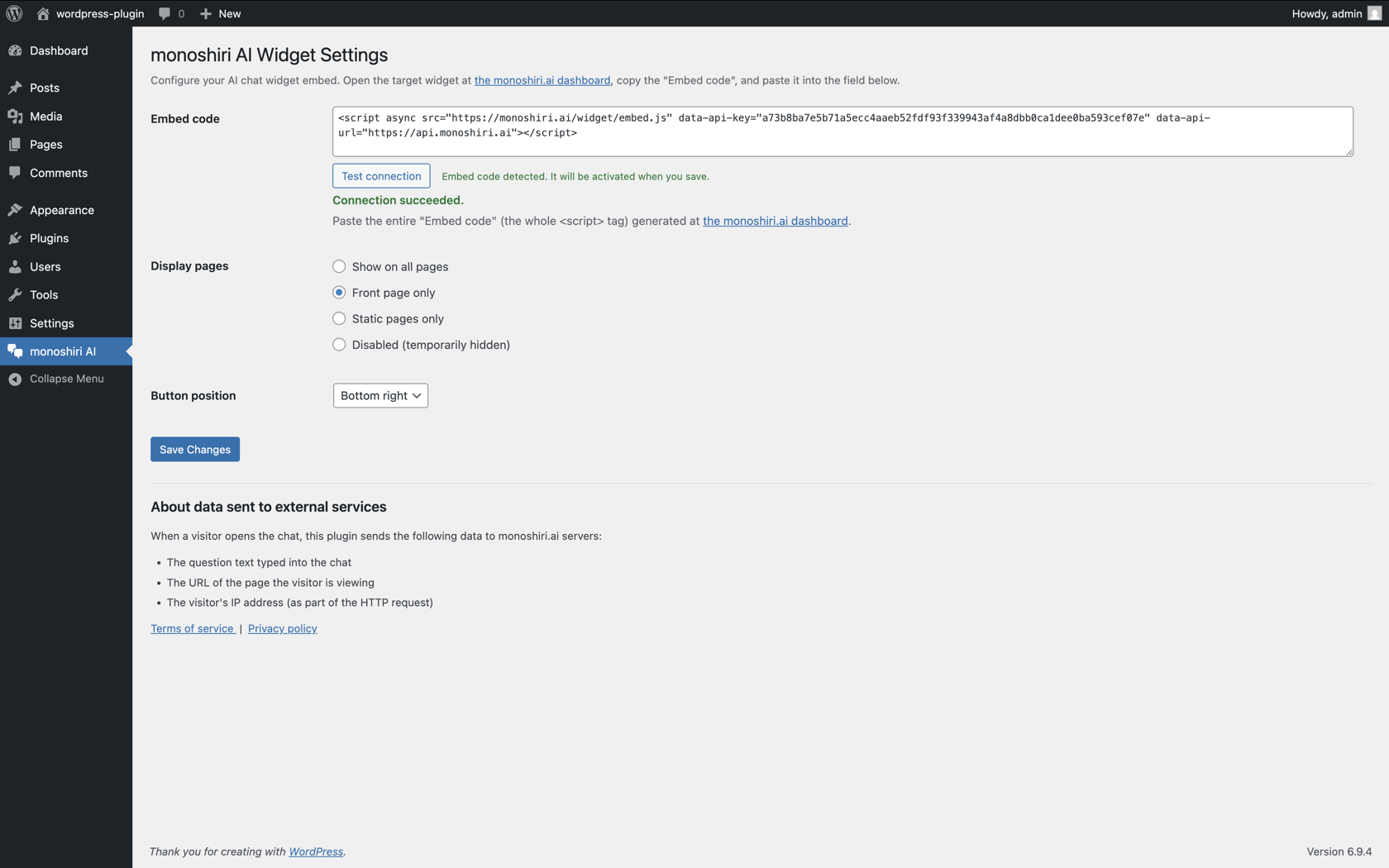Open the Terms of service link
Screen dimensions: 1389x868
tap(193, 628)
